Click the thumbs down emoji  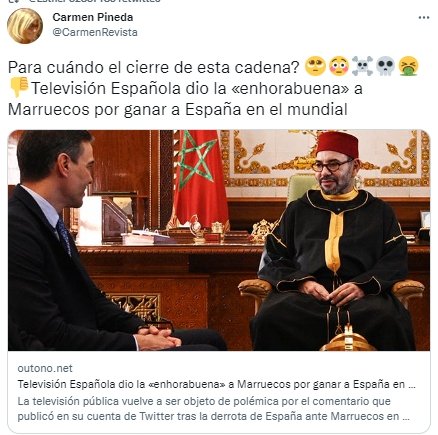tap(19, 87)
